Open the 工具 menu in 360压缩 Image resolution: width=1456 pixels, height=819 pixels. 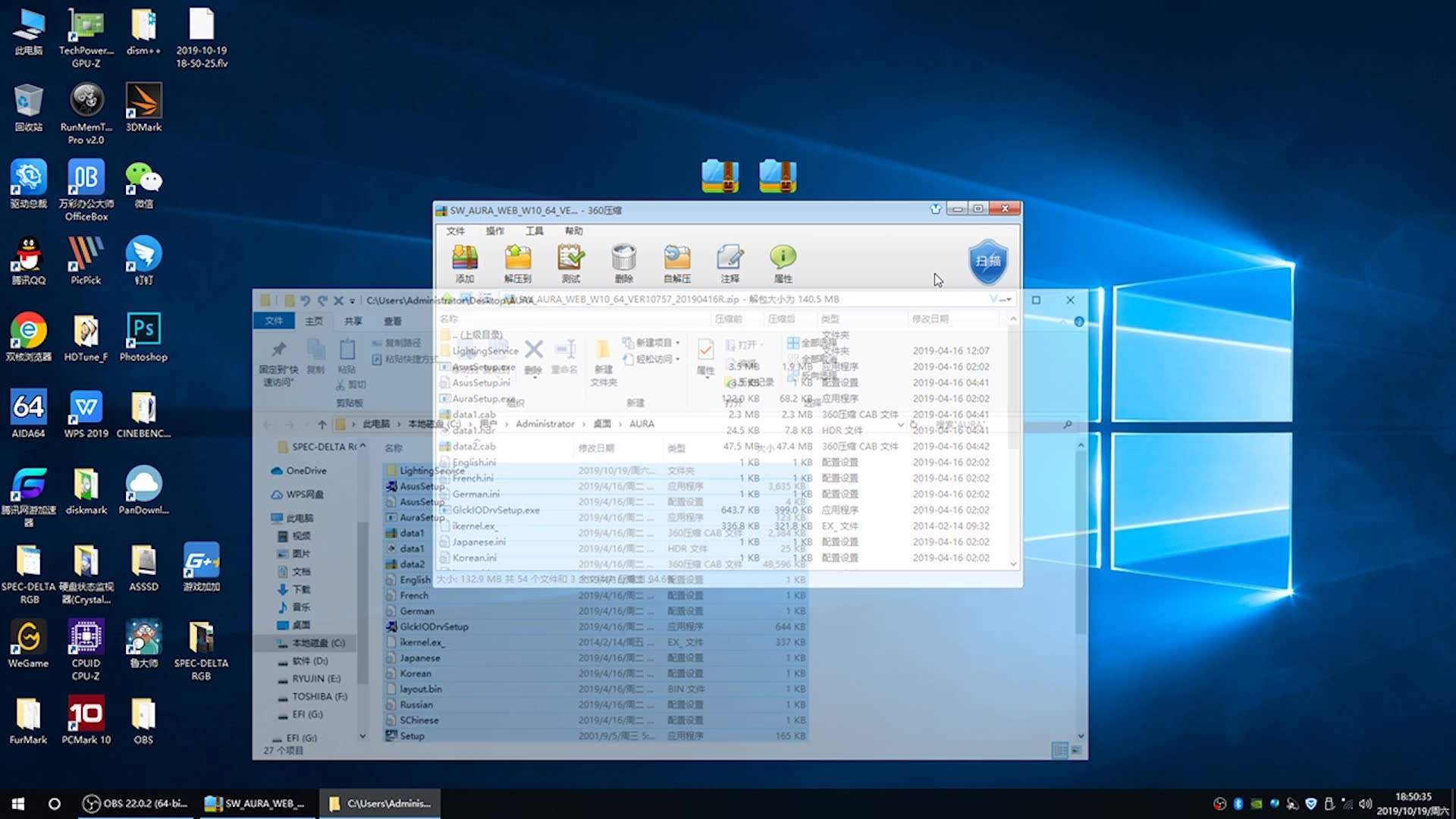point(535,231)
